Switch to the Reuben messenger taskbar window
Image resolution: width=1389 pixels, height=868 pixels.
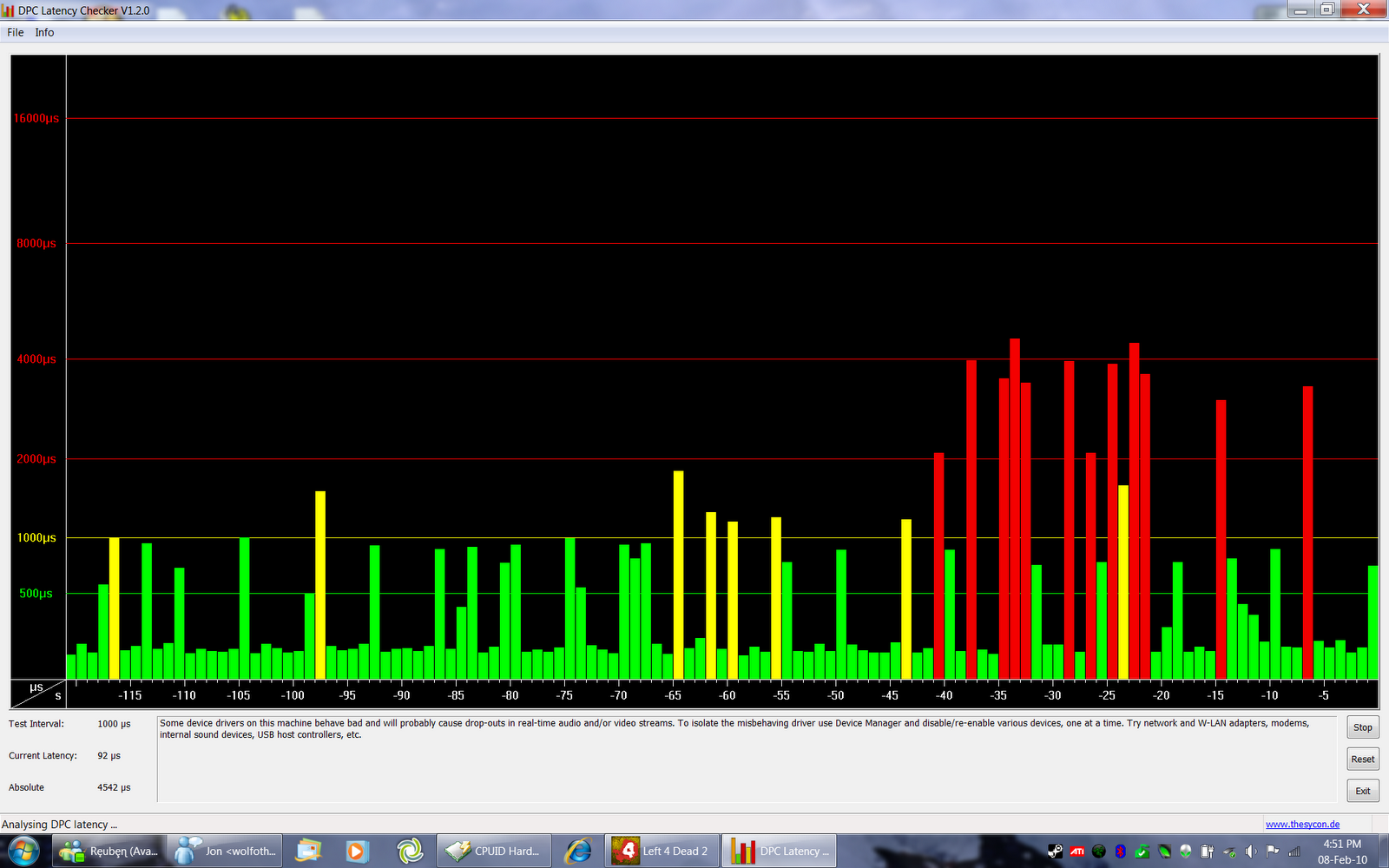point(109,852)
